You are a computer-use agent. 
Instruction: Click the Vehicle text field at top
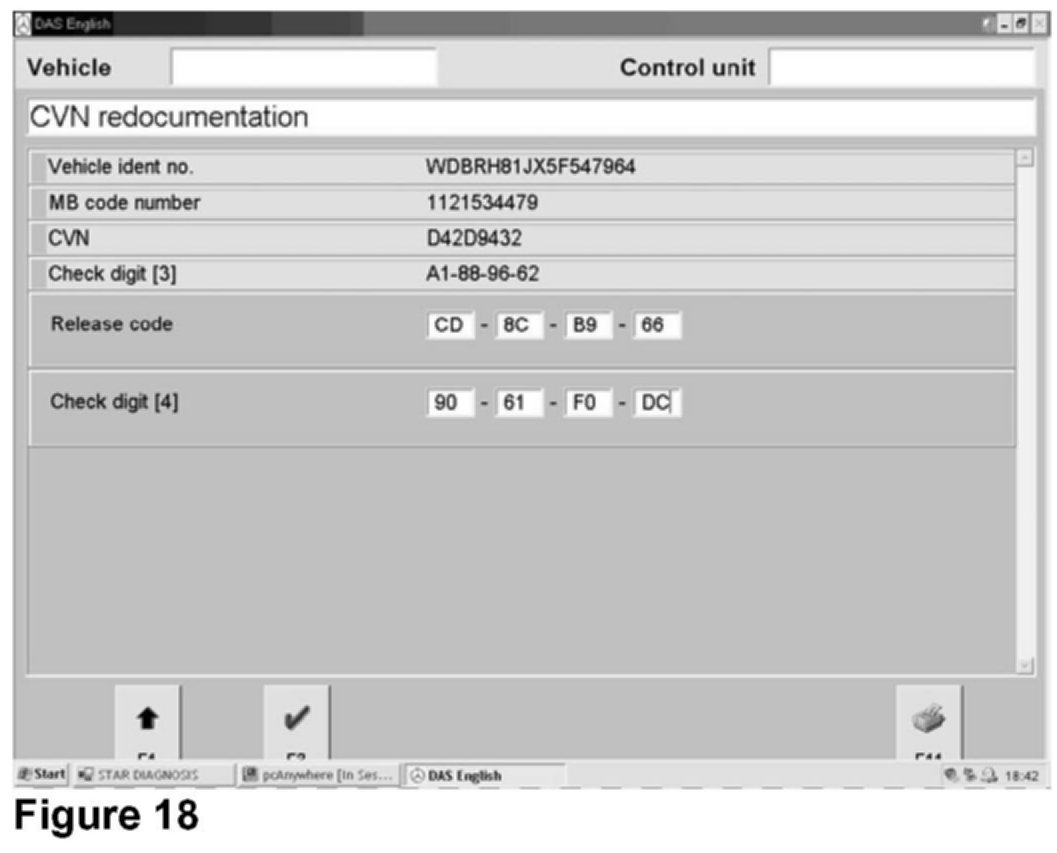[x=304, y=67]
